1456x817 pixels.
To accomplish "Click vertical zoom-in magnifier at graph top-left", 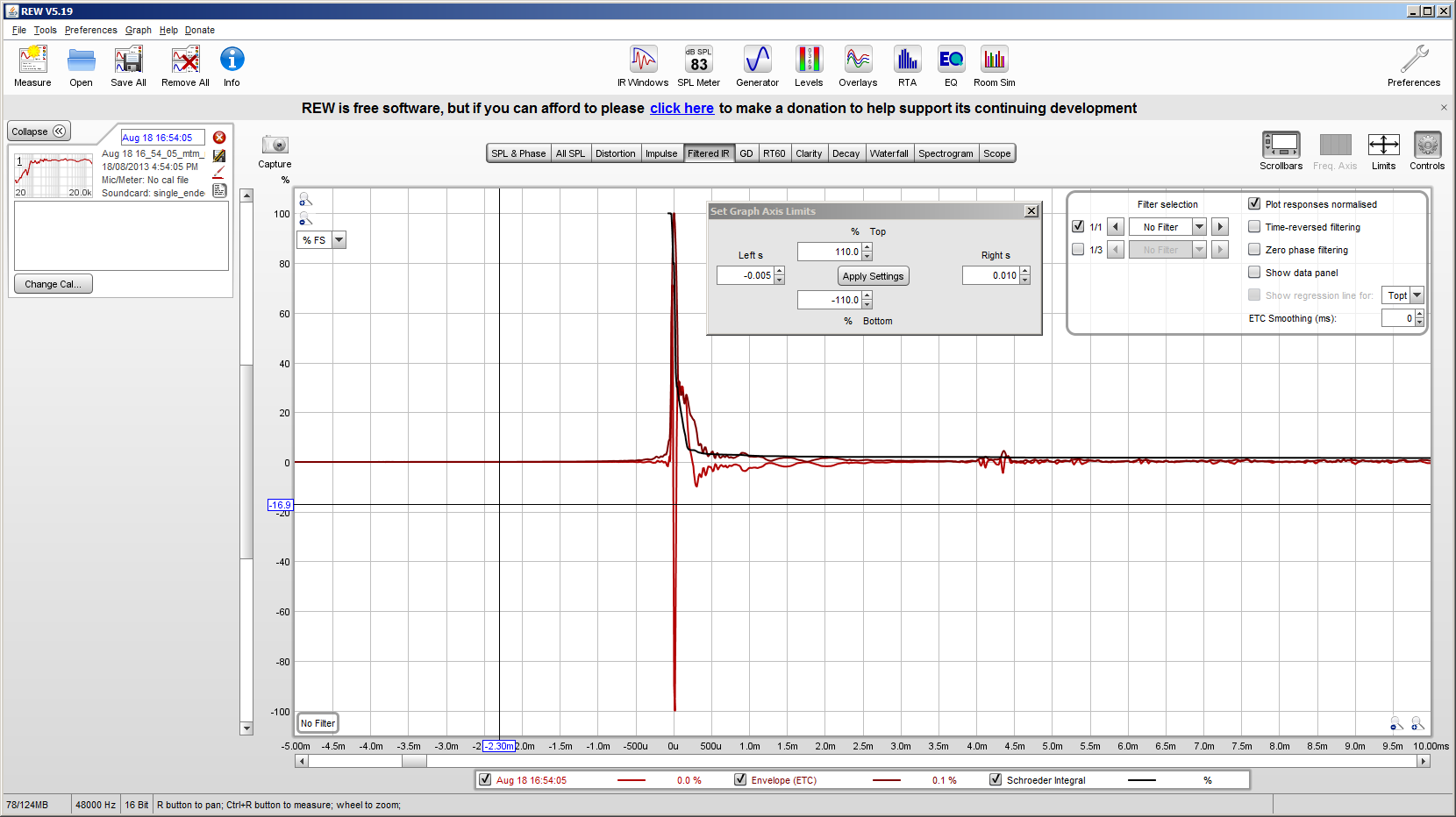I will [x=305, y=200].
